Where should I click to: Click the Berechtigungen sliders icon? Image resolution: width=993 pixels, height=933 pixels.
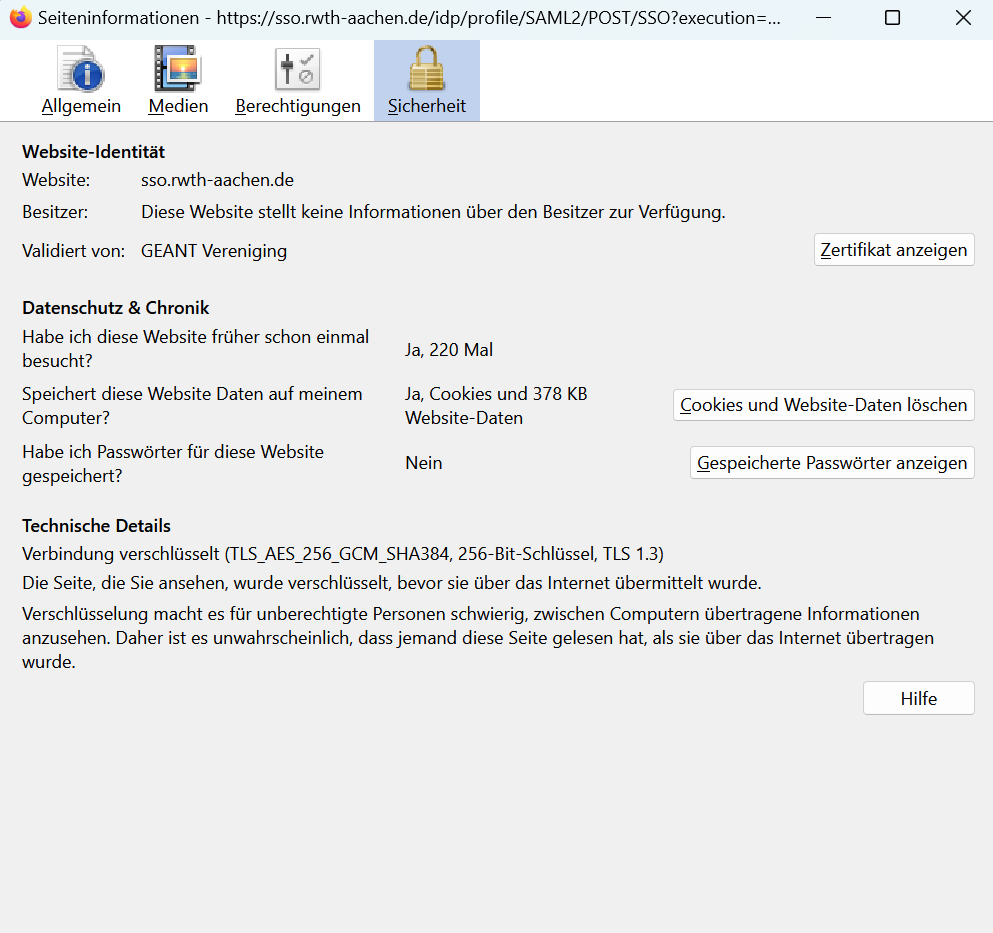click(x=297, y=70)
